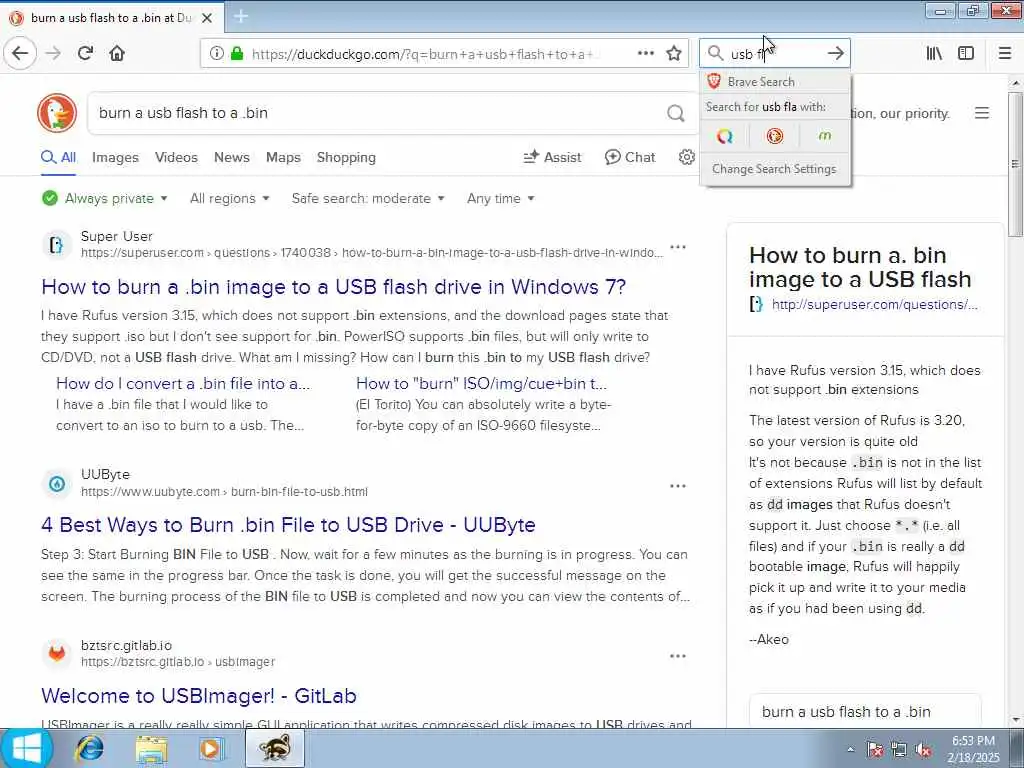
Task: Open the browser home page
Action: click(x=117, y=53)
